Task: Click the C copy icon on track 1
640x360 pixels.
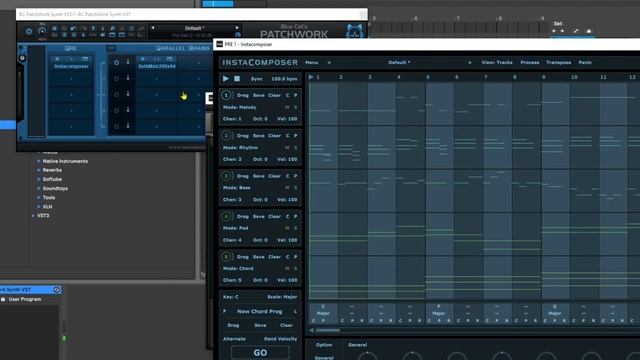Action: pos(287,95)
